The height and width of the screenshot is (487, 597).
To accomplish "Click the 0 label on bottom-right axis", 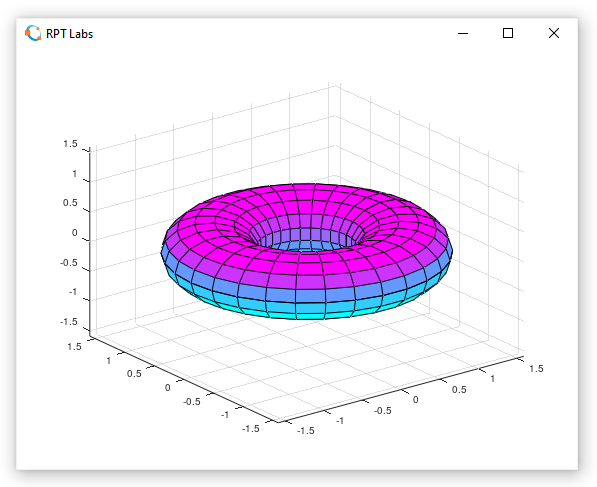I will point(416,400).
